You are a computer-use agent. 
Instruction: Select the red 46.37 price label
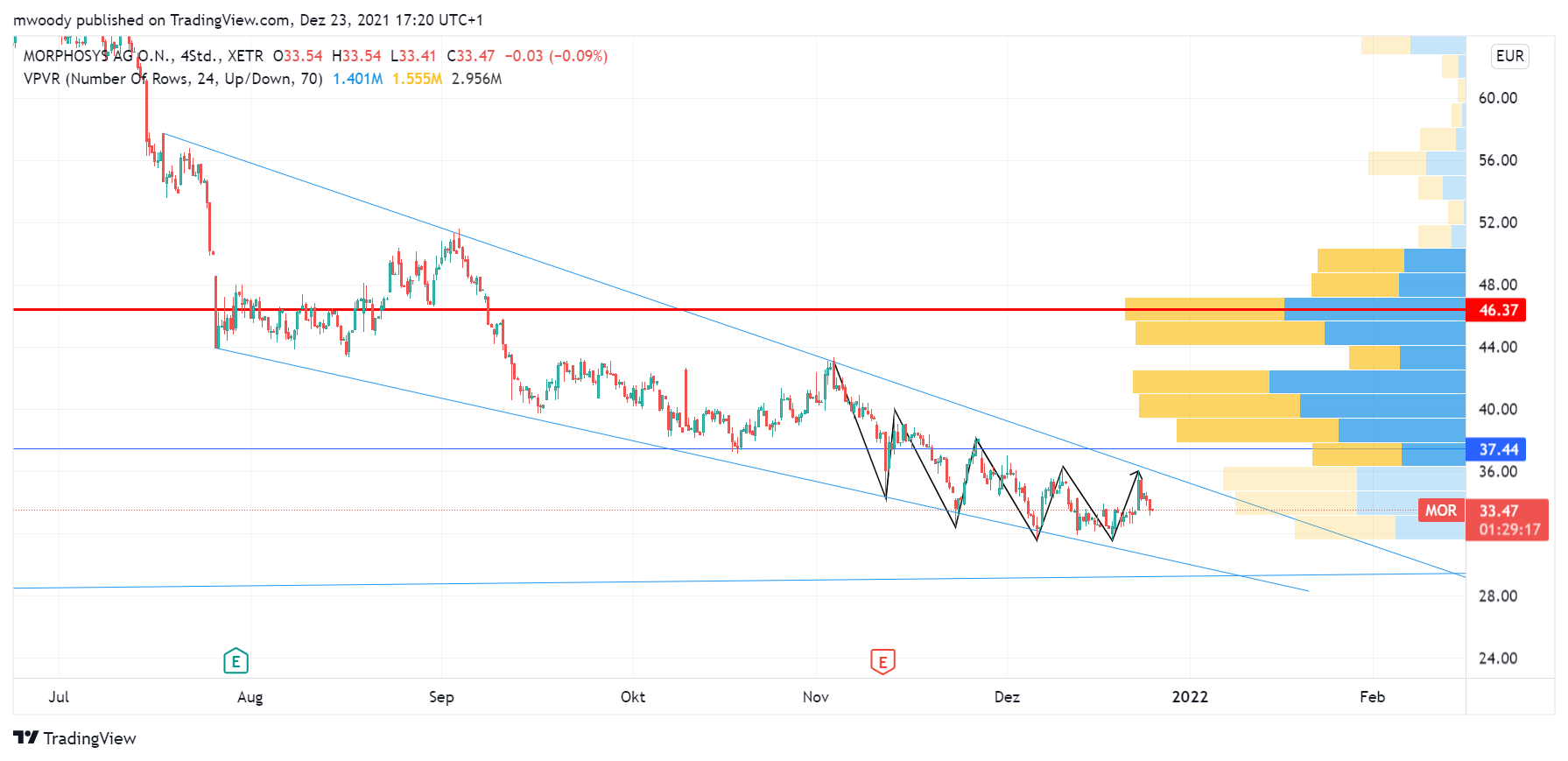point(1498,310)
